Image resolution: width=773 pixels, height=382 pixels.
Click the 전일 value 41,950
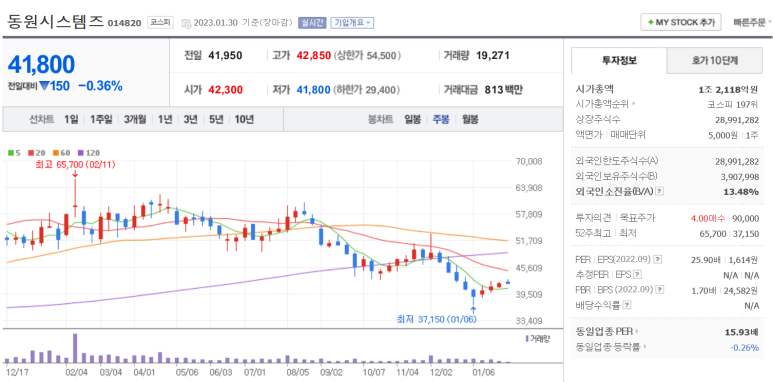(225, 56)
